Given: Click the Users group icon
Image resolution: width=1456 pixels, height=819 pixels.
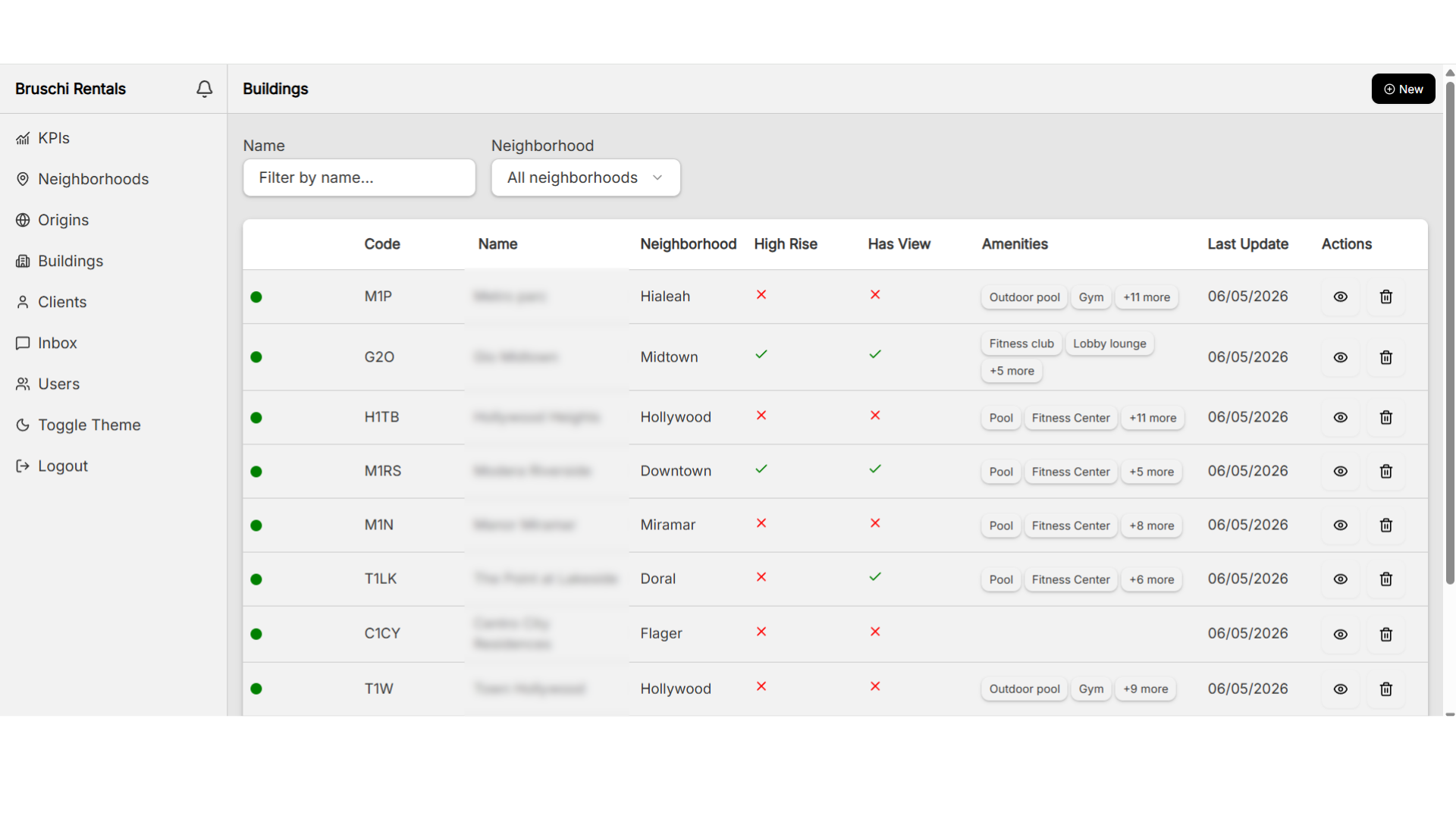Looking at the screenshot, I should pos(23,384).
